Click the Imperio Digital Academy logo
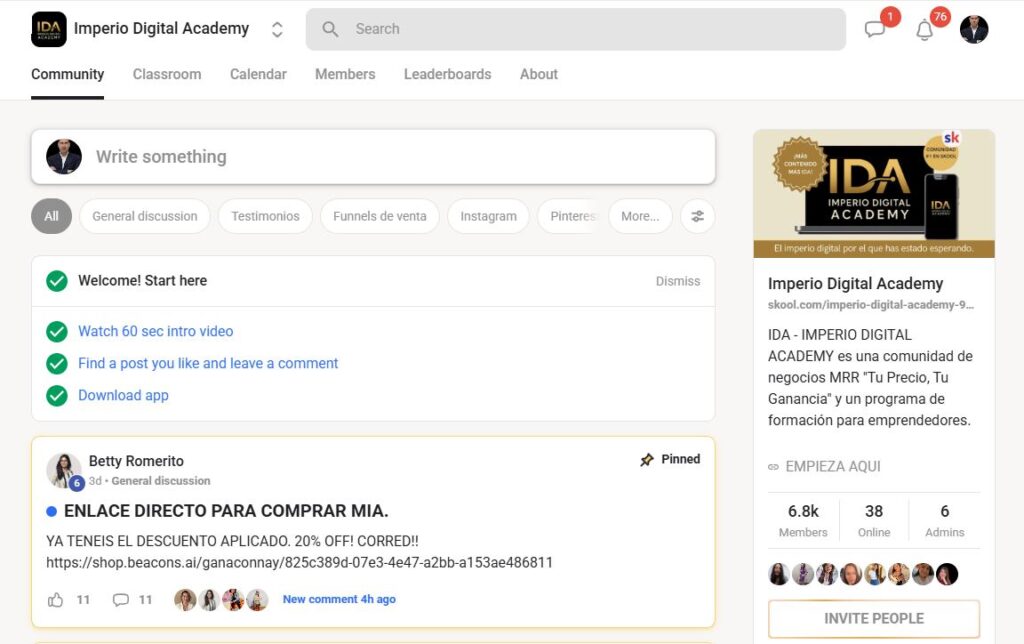Image resolution: width=1024 pixels, height=644 pixels. [x=49, y=29]
